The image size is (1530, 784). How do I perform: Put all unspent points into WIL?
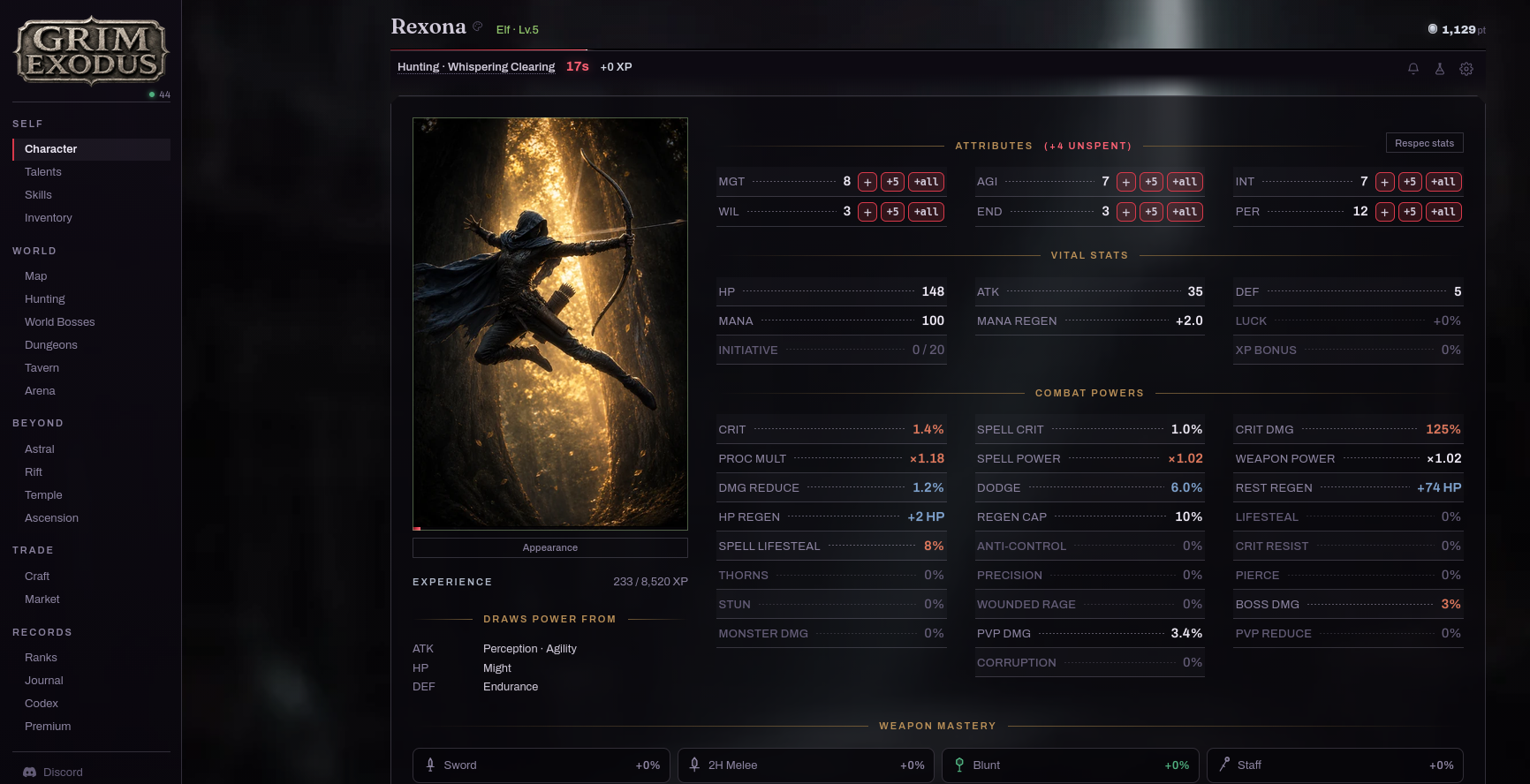click(926, 212)
